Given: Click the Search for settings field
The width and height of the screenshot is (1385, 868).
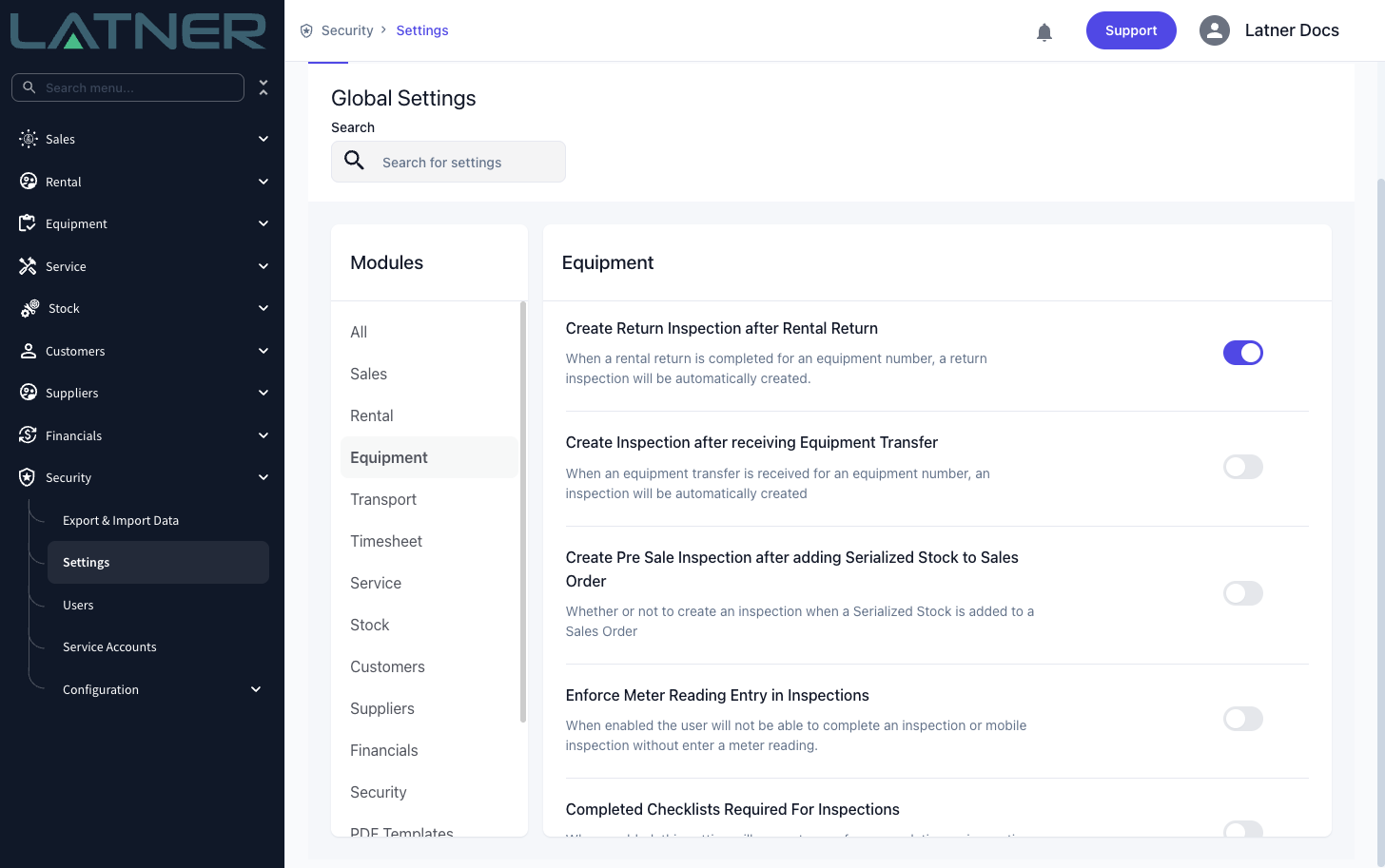Looking at the screenshot, I should coord(448,162).
